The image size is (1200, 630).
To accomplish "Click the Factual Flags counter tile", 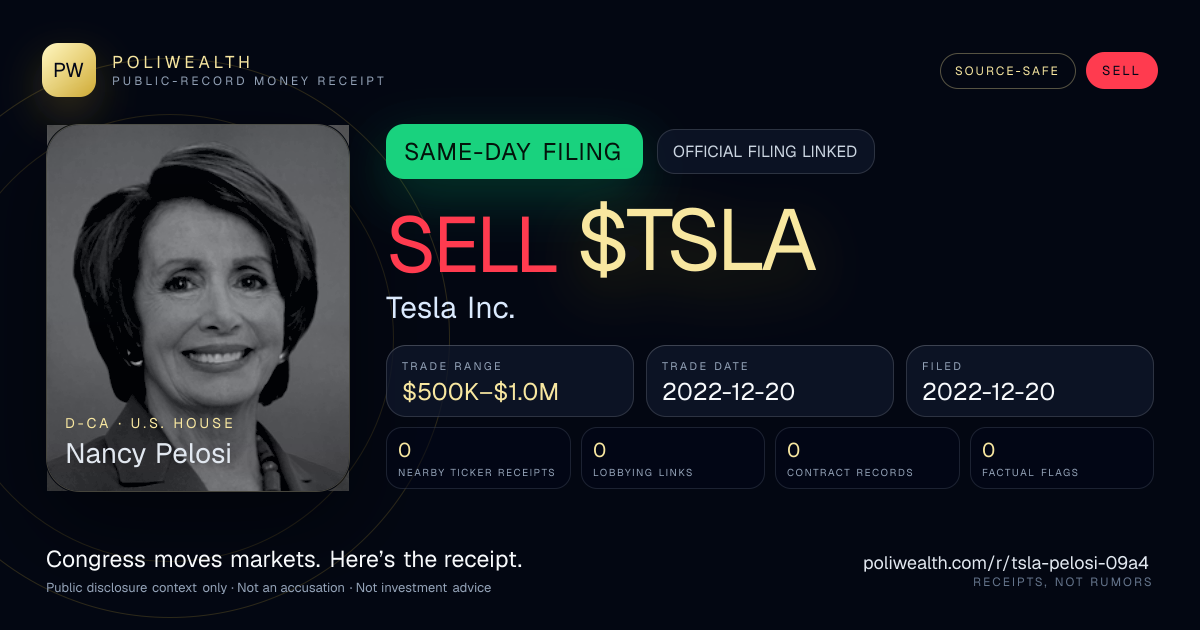I will [1062, 458].
